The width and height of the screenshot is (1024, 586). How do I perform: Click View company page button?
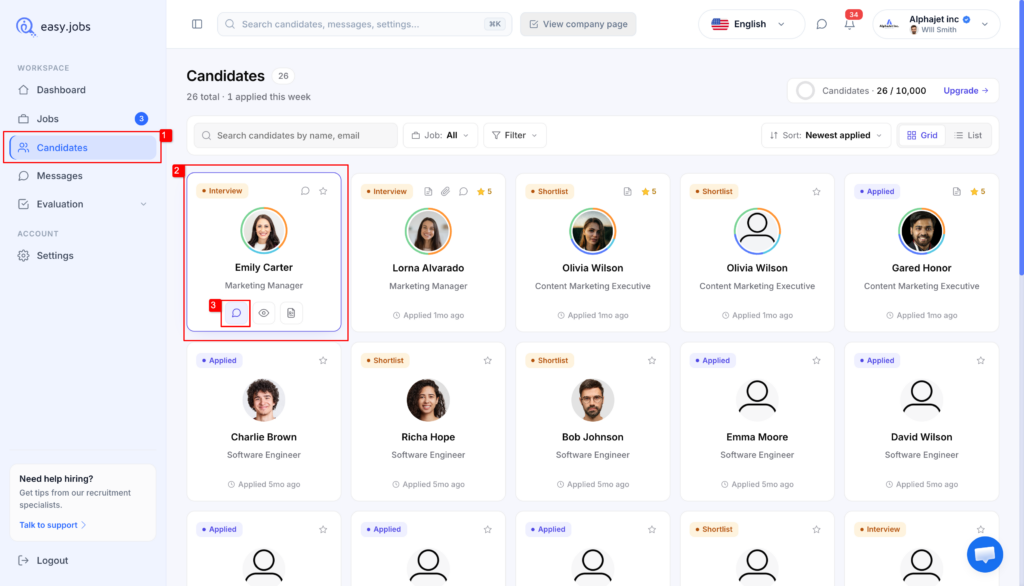(x=578, y=24)
